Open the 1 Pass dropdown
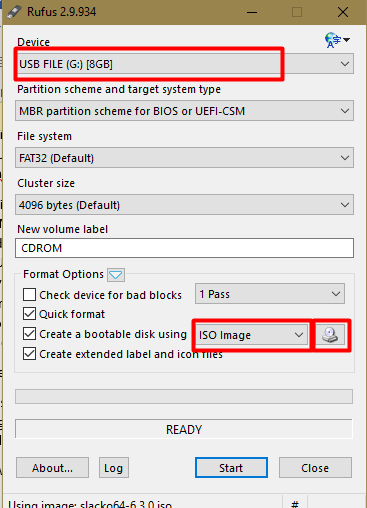 [270, 294]
